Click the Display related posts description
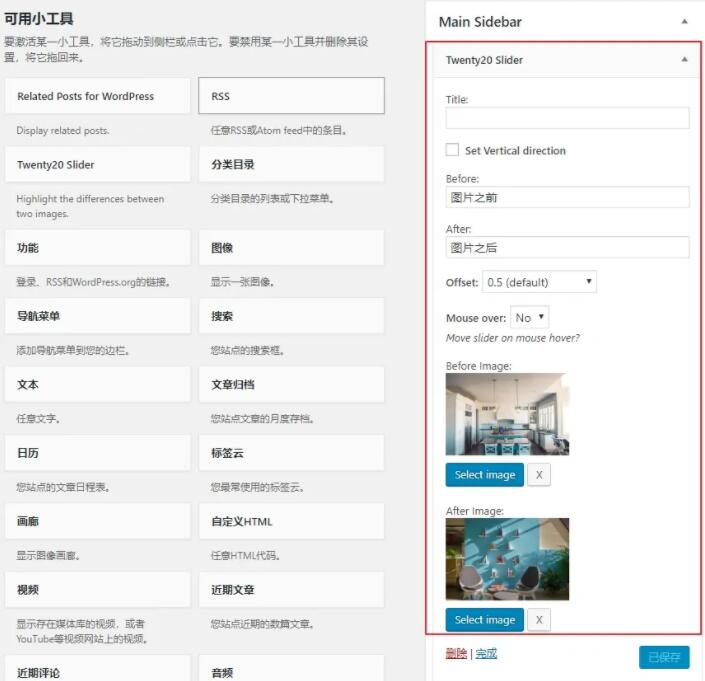 point(62,130)
